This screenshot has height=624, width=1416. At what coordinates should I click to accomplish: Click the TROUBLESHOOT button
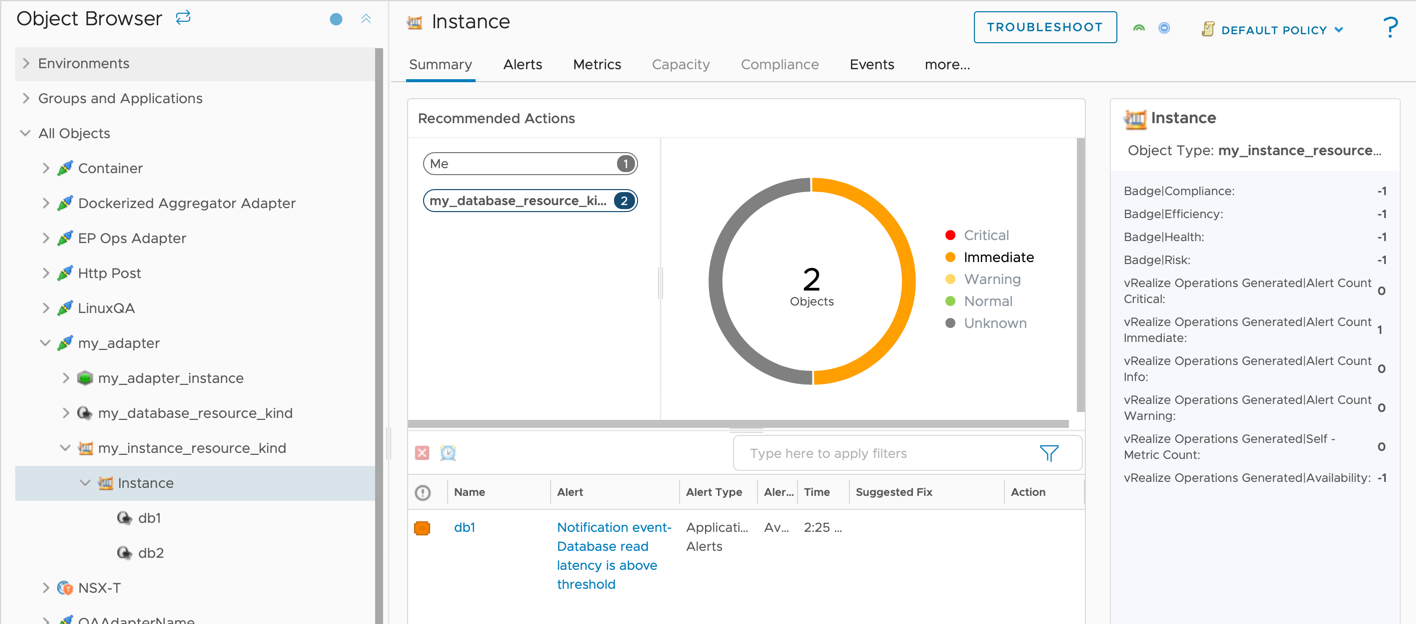[x=1045, y=27]
